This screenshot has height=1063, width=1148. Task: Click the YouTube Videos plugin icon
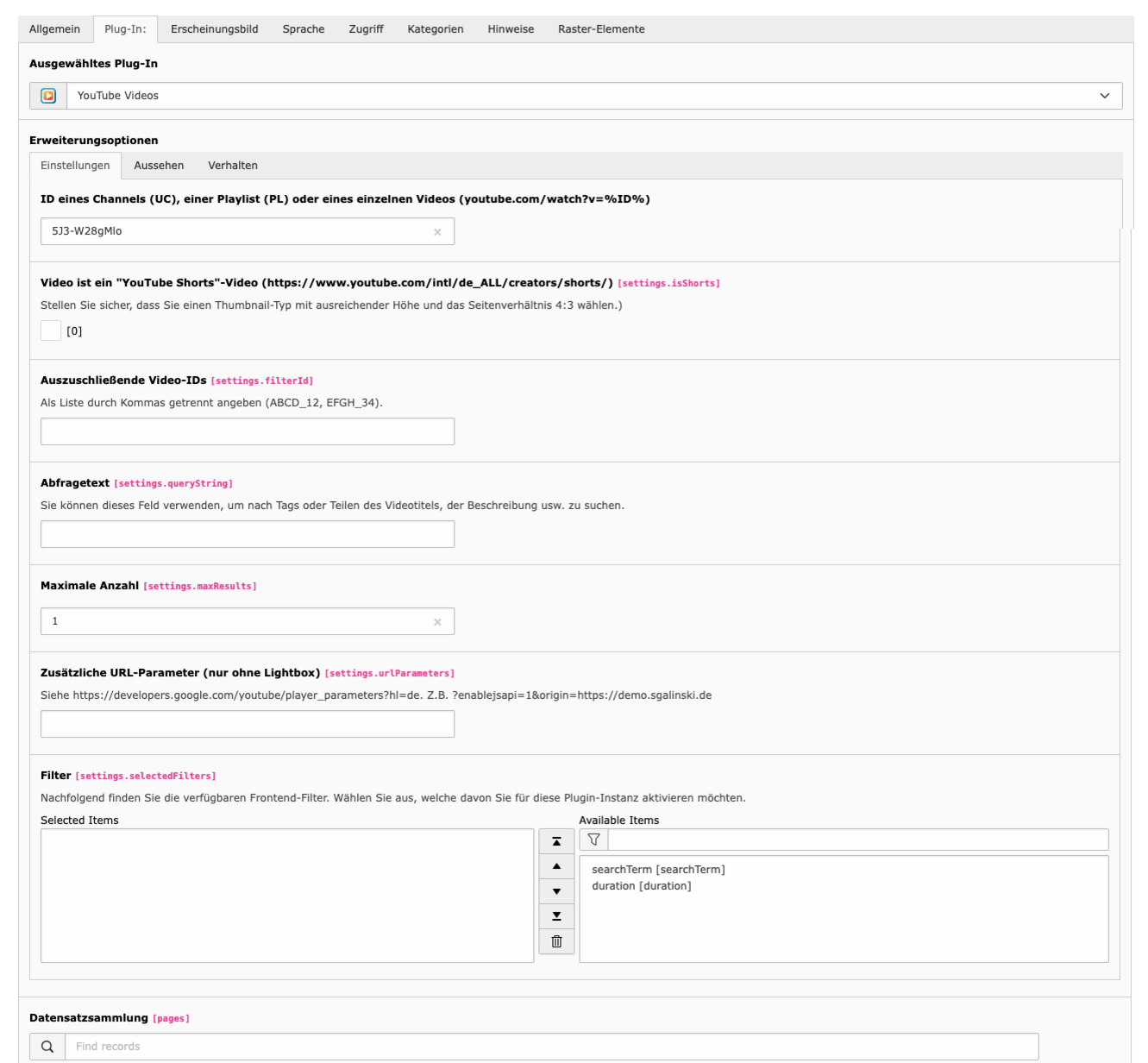coord(48,95)
